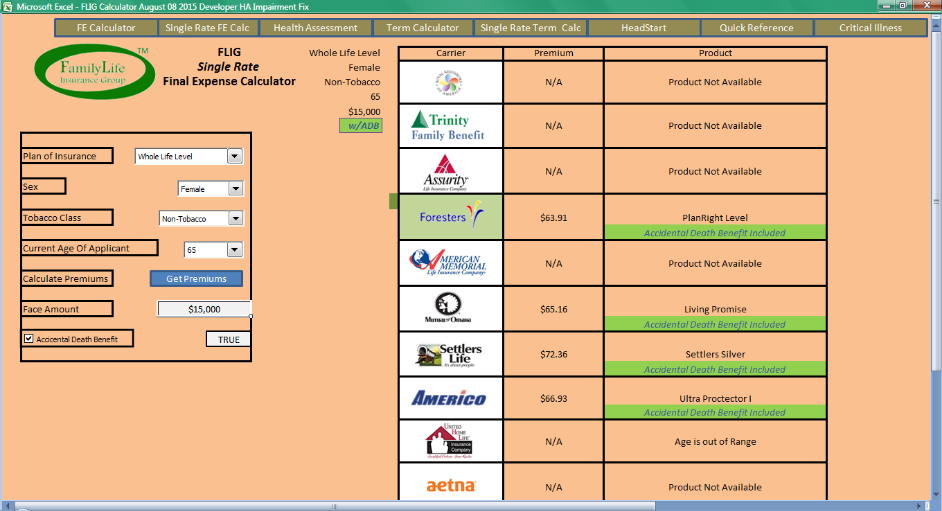
Task: Click the Premium column header
Action: (553, 53)
